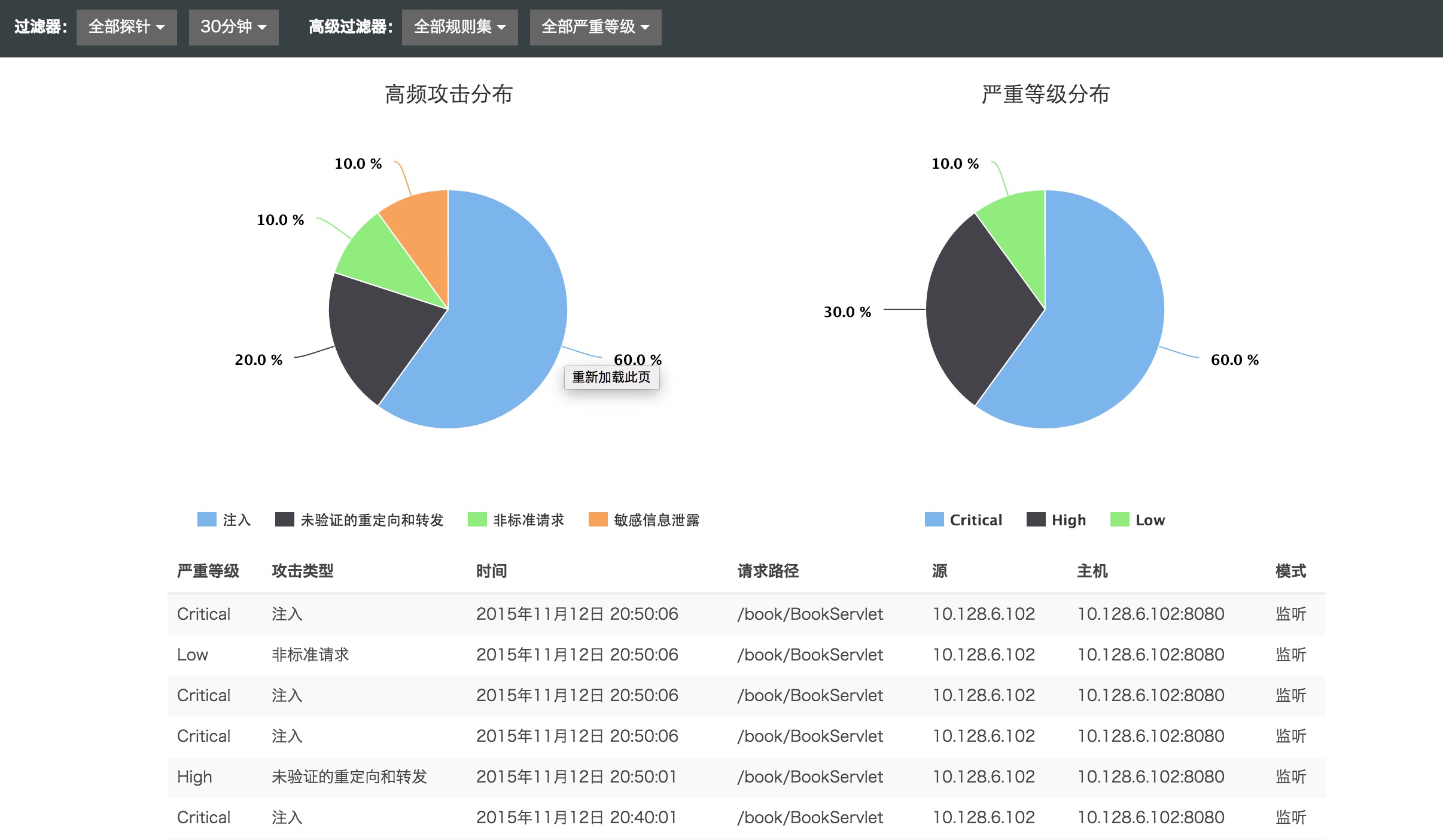Open the 全部探针 probe filter dropdown
The width and height of the screenshot is (1443, 840).
coord(126,27)
